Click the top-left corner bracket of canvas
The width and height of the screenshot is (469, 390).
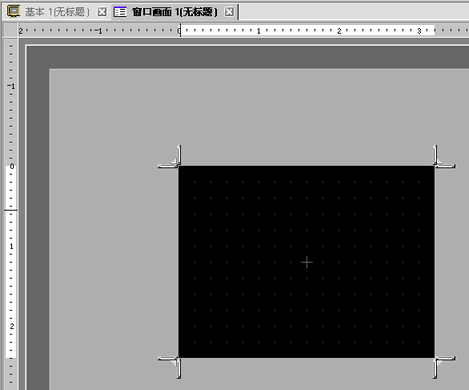coord(170,156)
